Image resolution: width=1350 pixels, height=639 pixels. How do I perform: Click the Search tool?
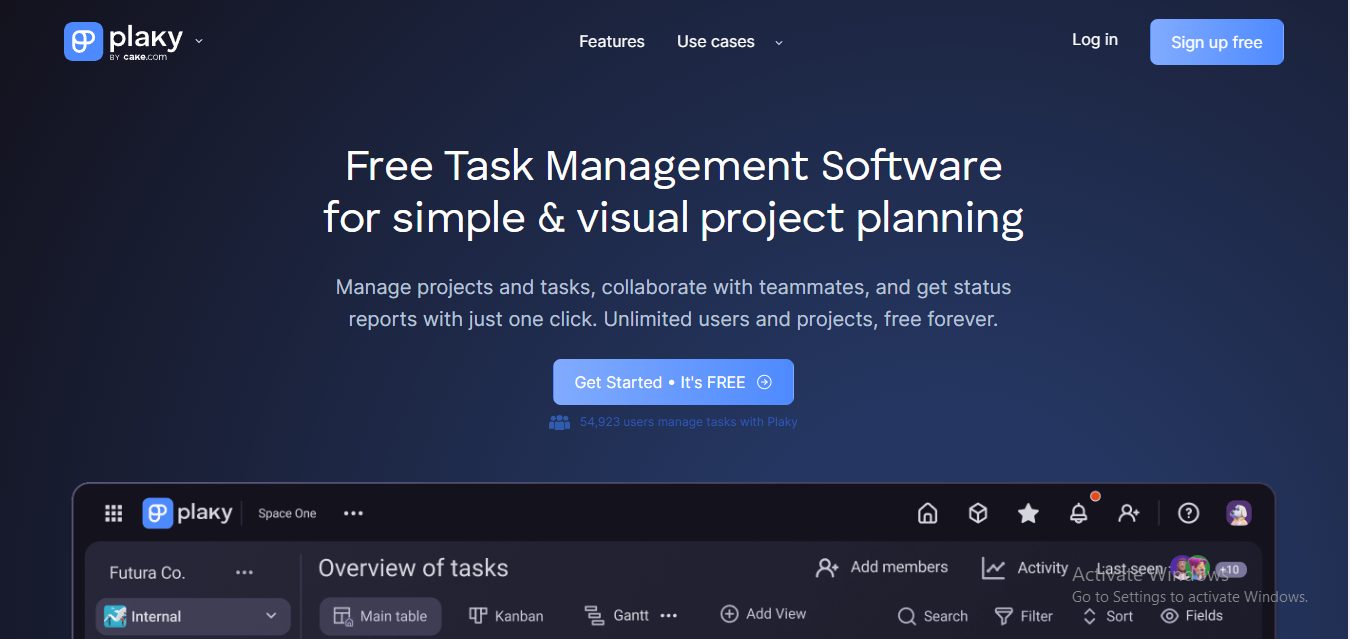932,616
